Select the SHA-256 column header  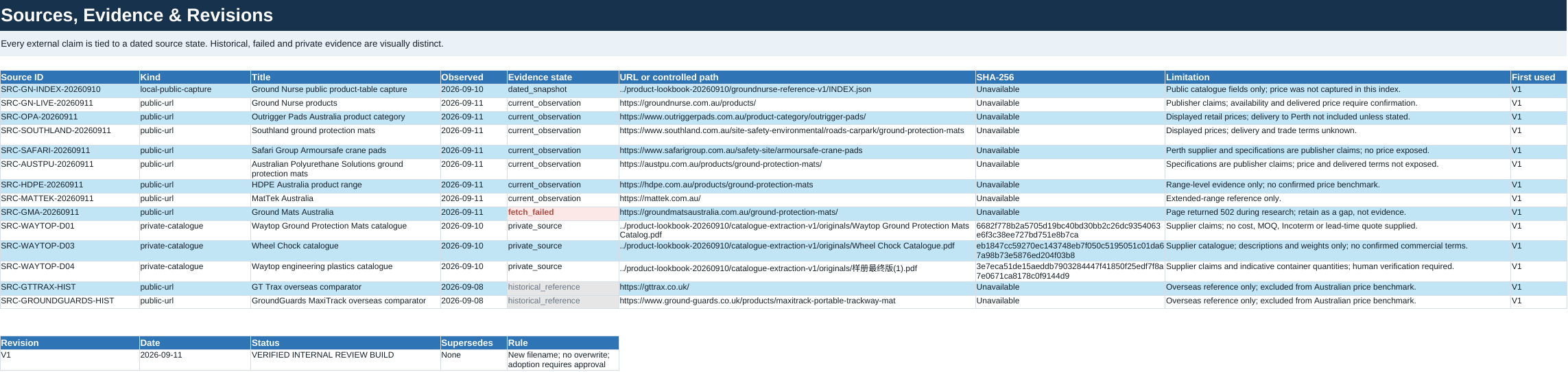1070,77
